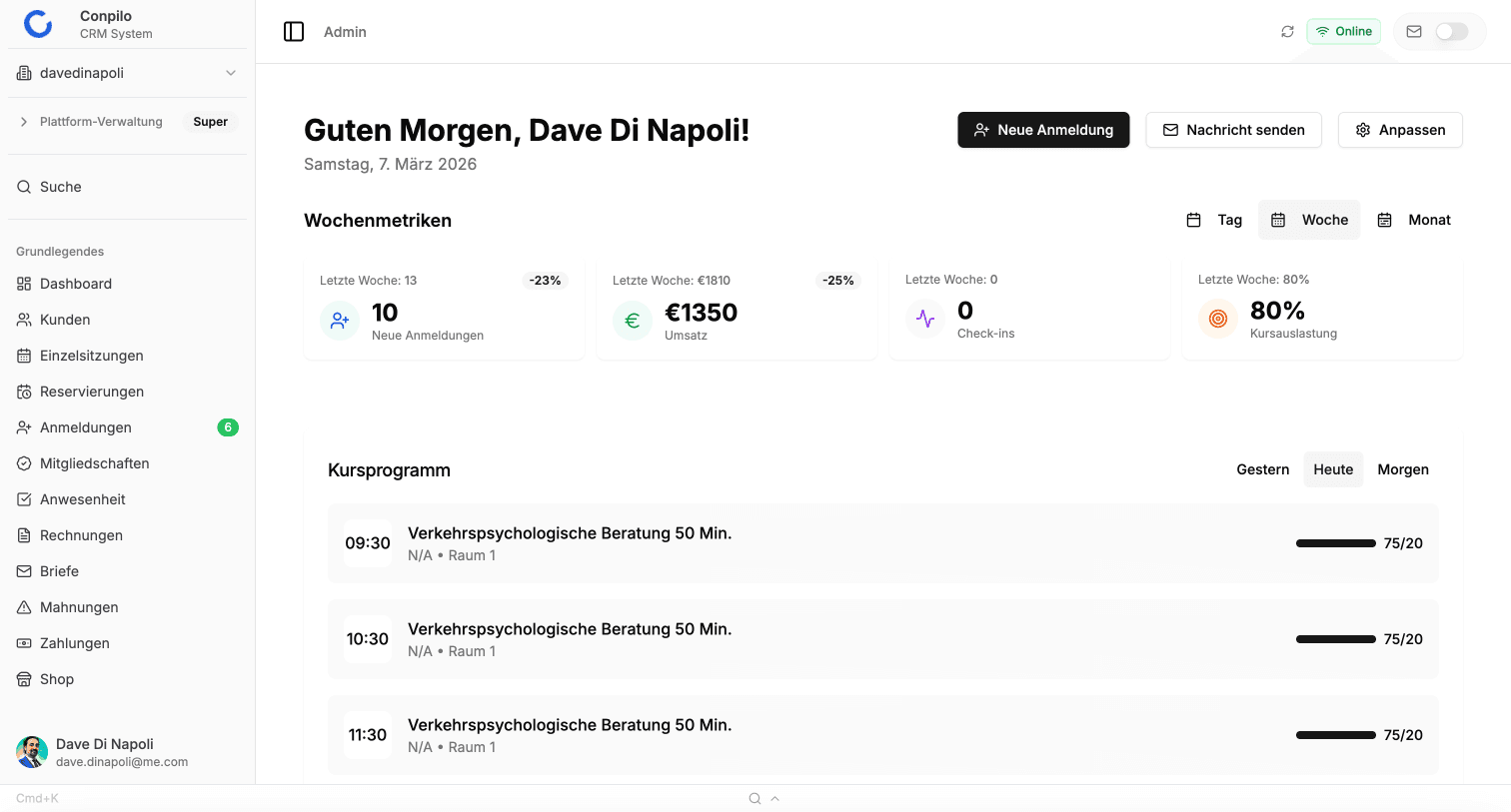Click the refresh sync icon
1511x812 pixels.
click(1287, 32)
